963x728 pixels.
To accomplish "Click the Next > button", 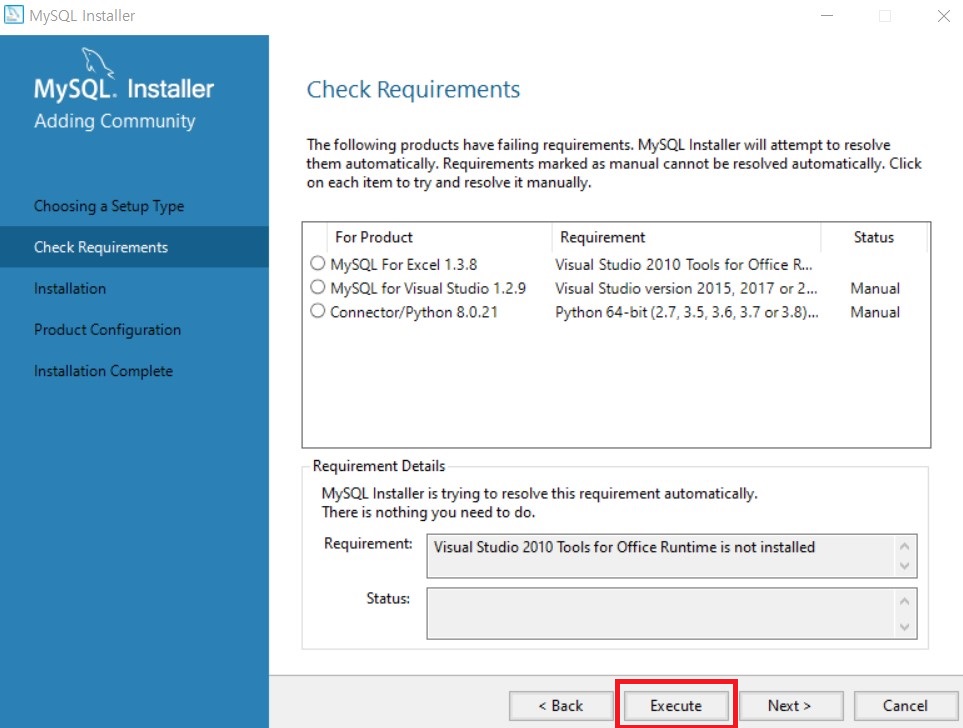I will pyautogui.click(x=790, y=705).
